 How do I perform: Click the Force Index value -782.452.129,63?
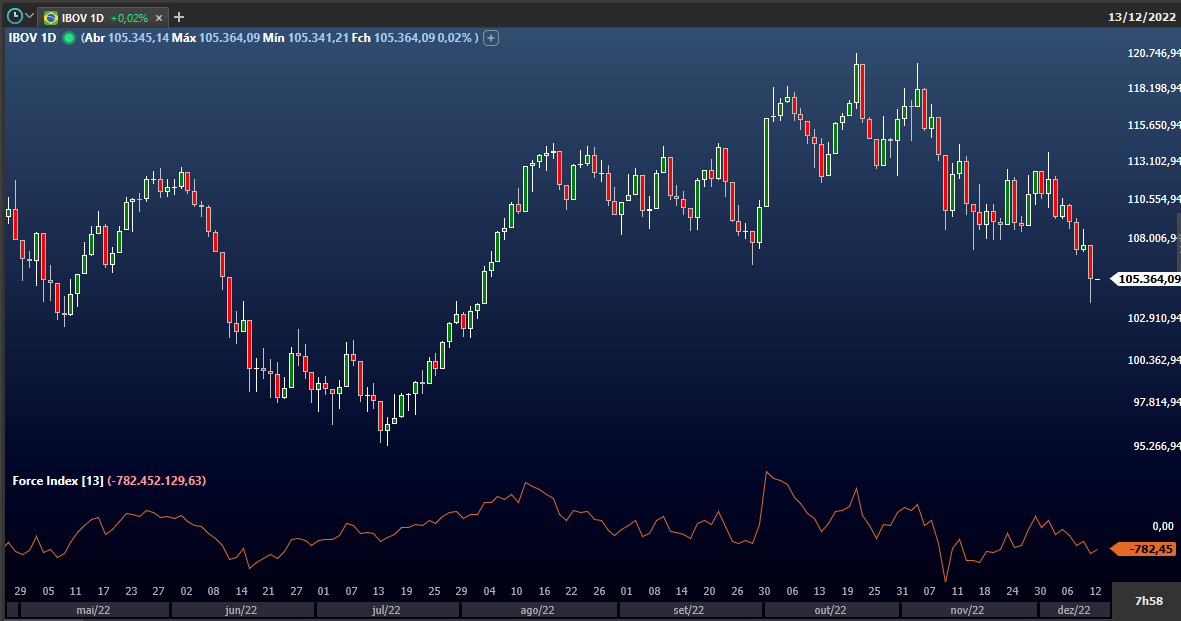tap(157, 481)
